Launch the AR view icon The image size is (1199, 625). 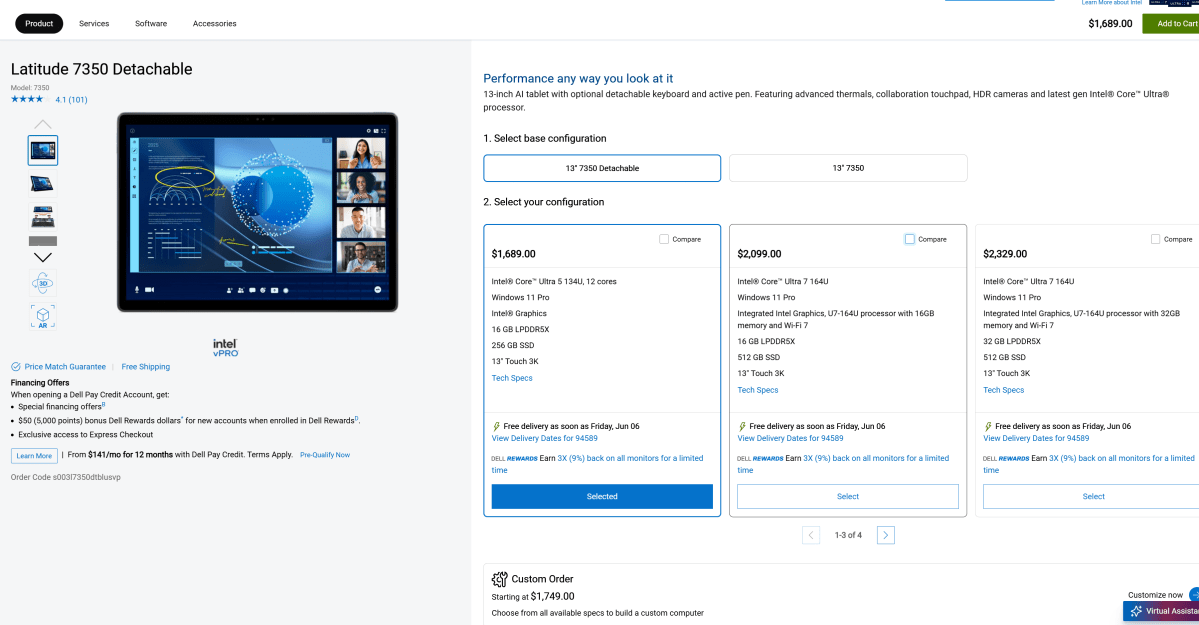click(43, 316)
